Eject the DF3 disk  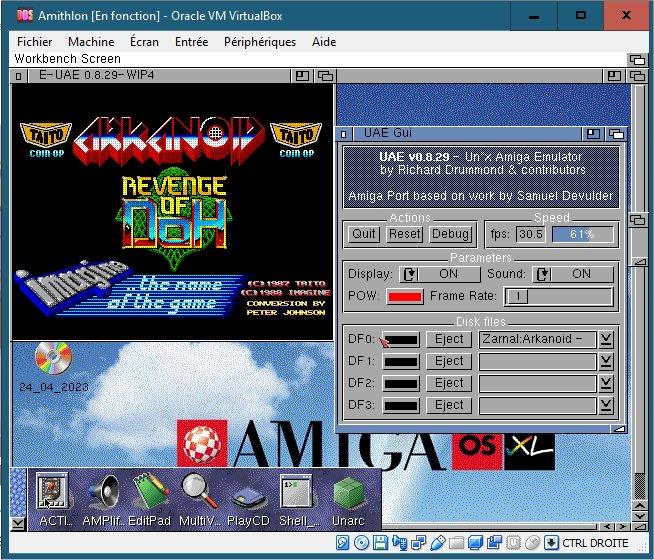pos(449,405)
